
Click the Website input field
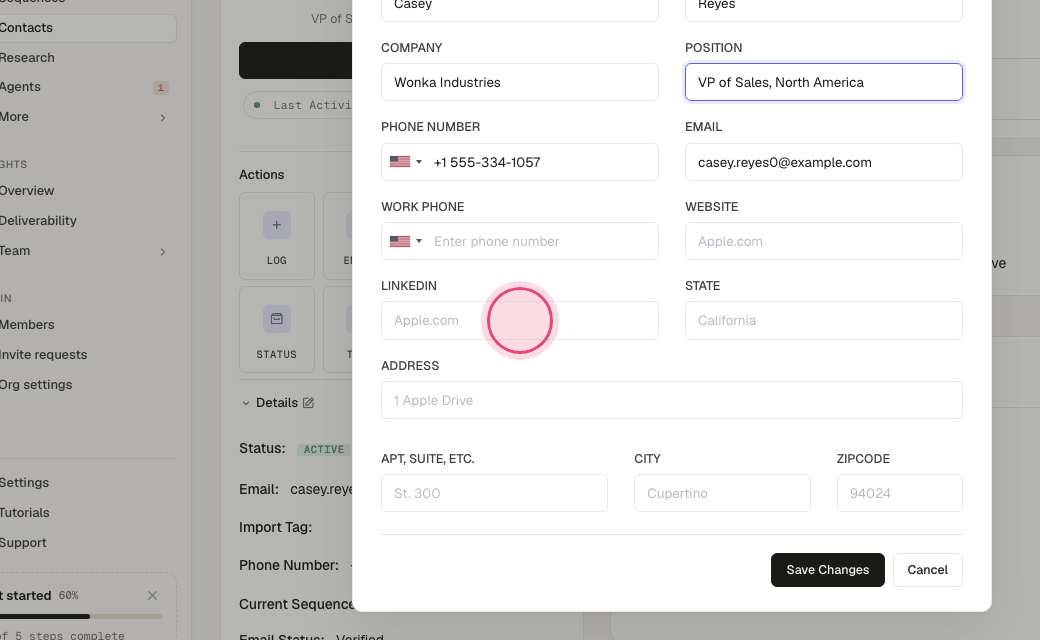pyautogui.click(x=824, y=241)
